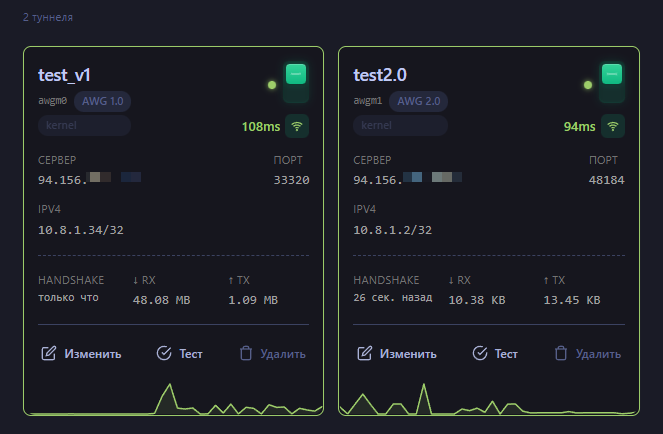The image size is (663, 434).
Task: Click the pencil edit icon on test2.0
Action: pyautogui.click(x=364, y=353)
